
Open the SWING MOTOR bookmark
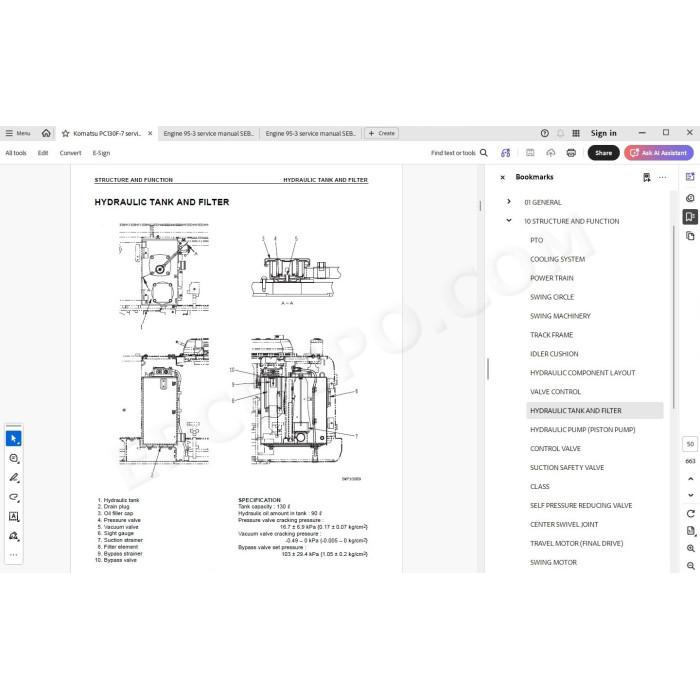[x=553, y=562]
